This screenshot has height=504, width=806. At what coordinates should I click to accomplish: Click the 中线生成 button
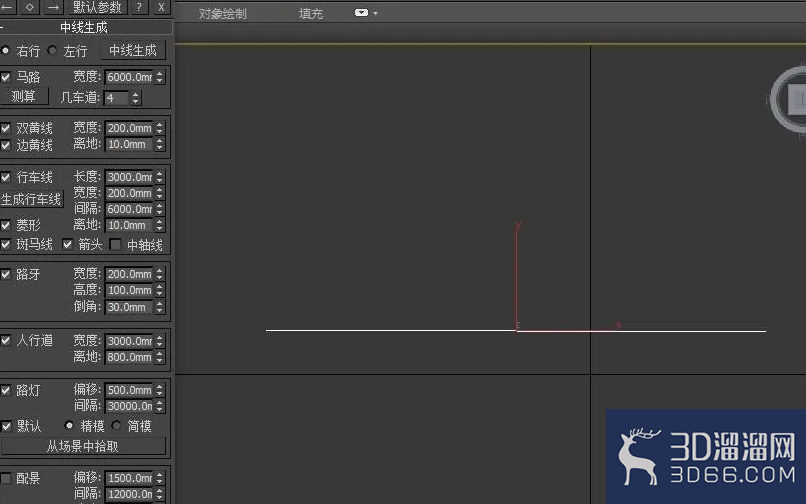tap(133, 50)
